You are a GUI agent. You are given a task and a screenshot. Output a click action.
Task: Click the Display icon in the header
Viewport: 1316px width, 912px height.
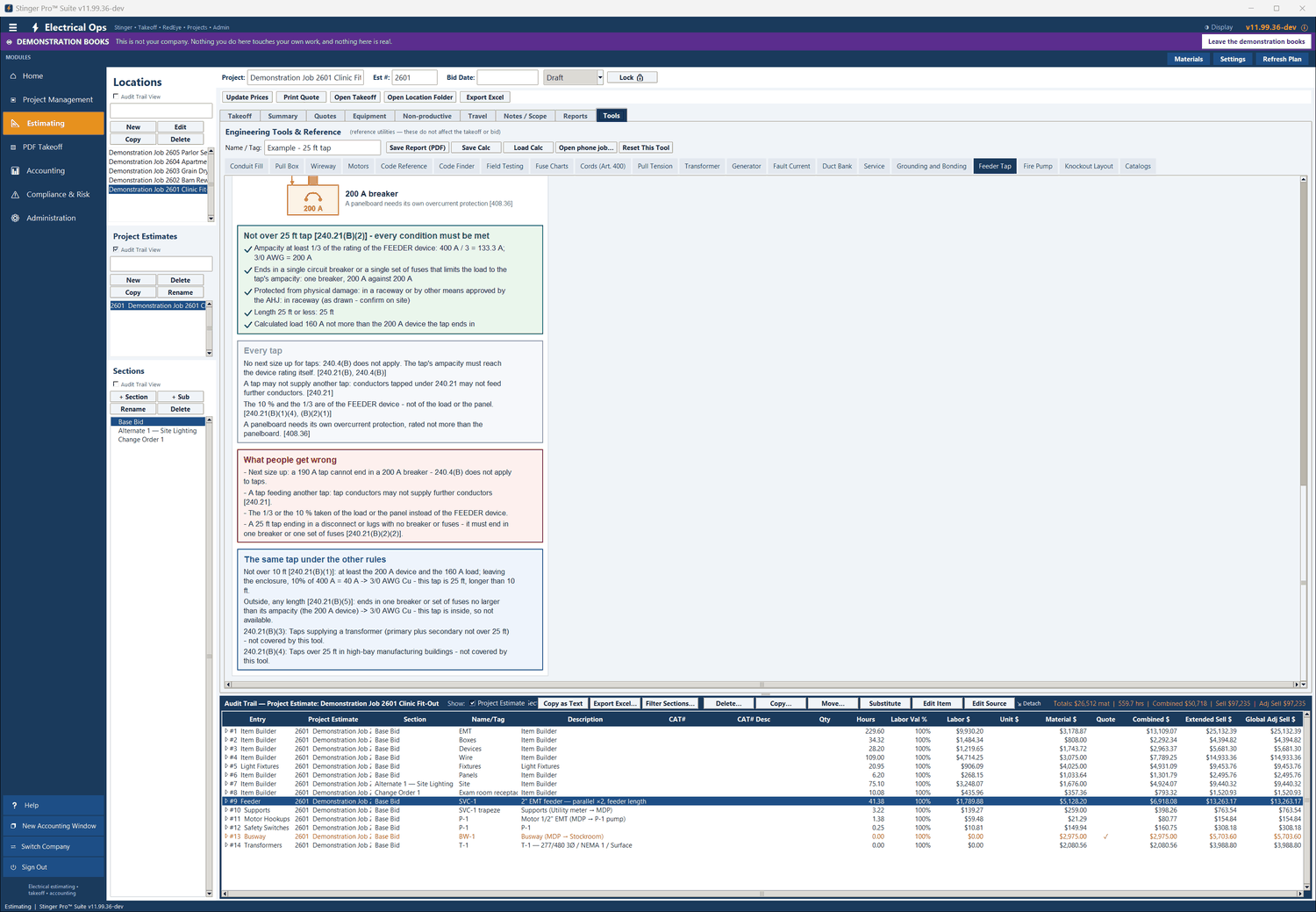pos(1206,27)
